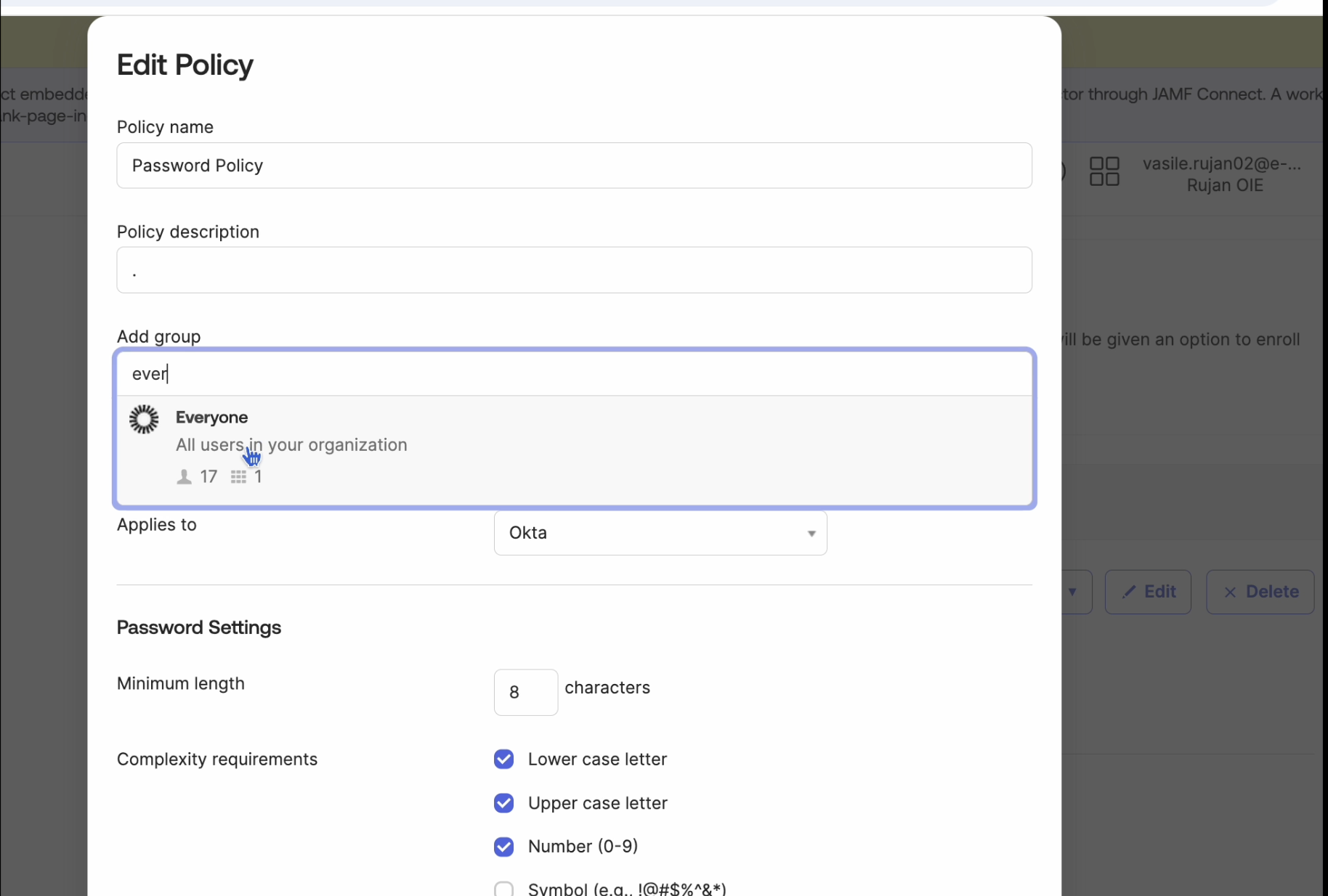Click the Edit button
The height and width of the screenshot is (896, 1328).
[1147, 592]
